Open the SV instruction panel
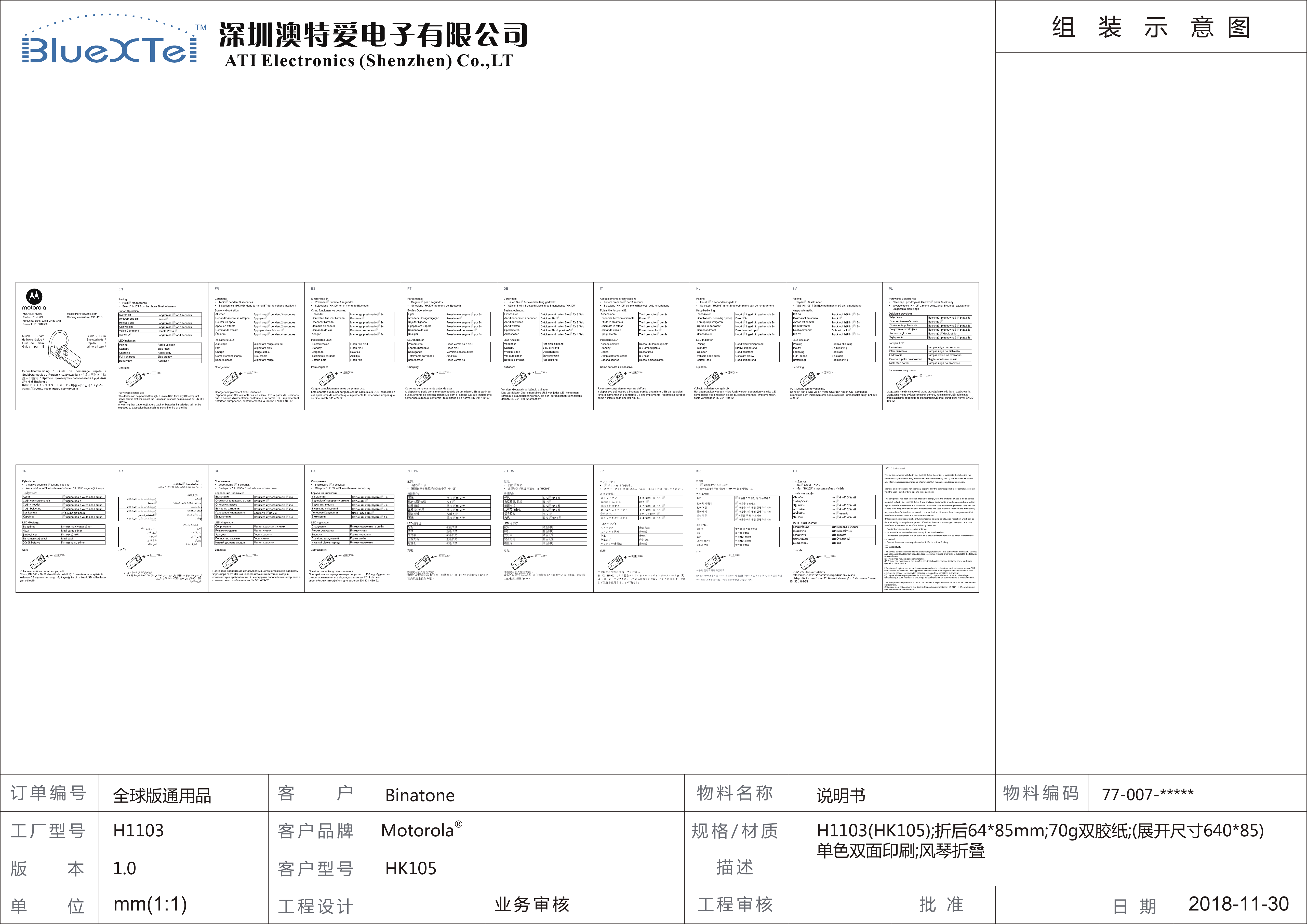Screen dimensions: 1307x924 click(834, 346)
